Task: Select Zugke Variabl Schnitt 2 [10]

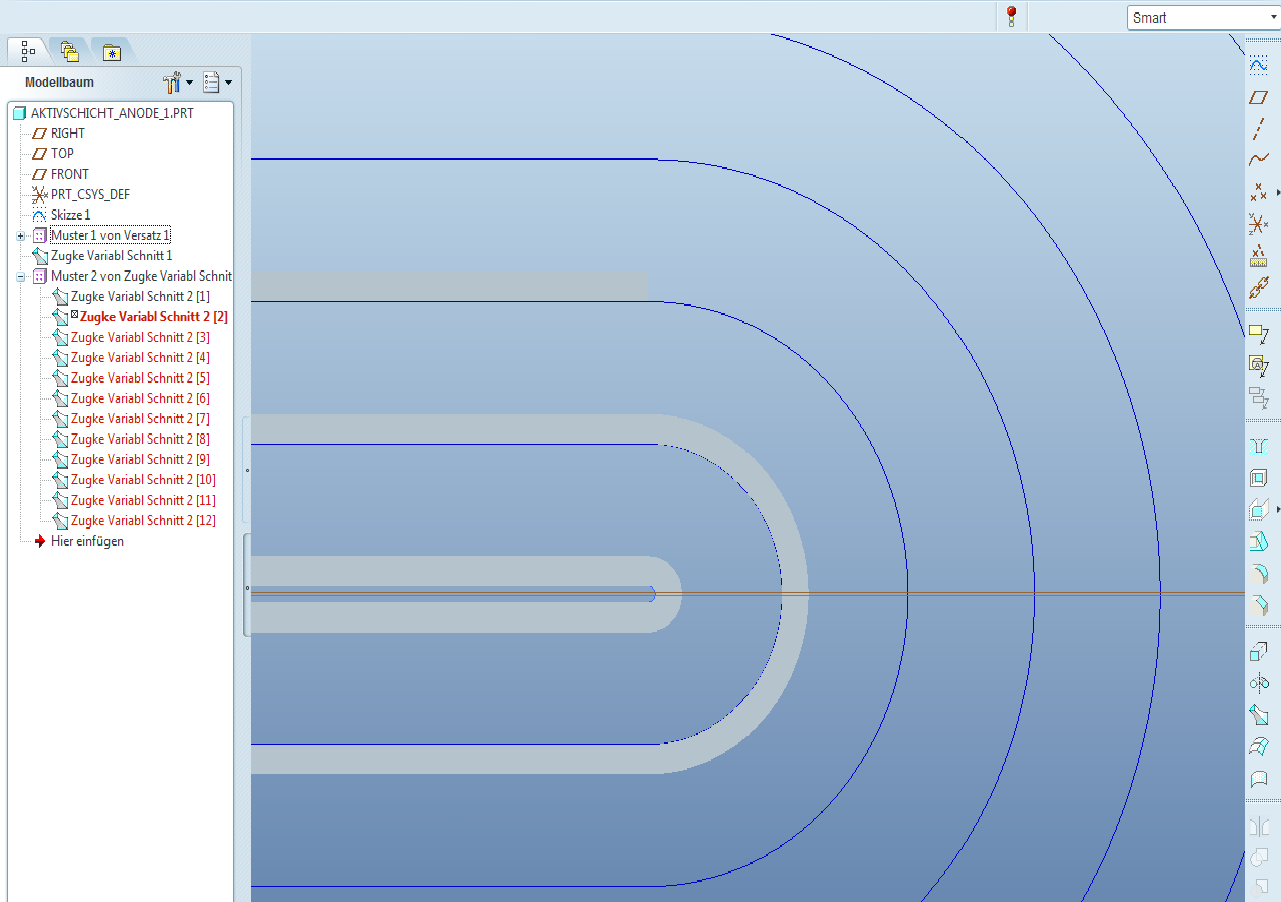Action: click(143, 480)
